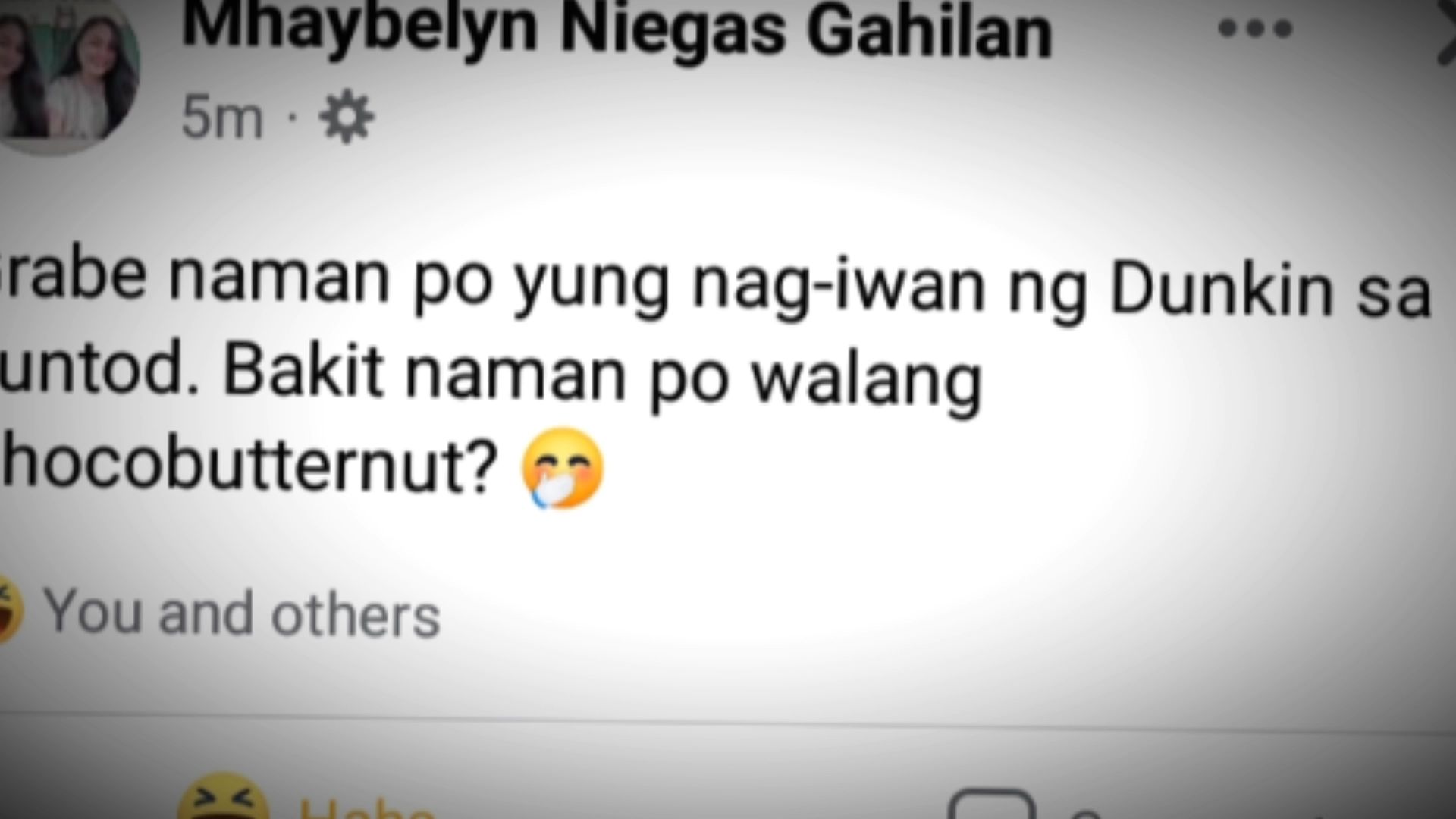Open the Mhaybelyn Niegas Gahilan profile name link

(617, 30)
